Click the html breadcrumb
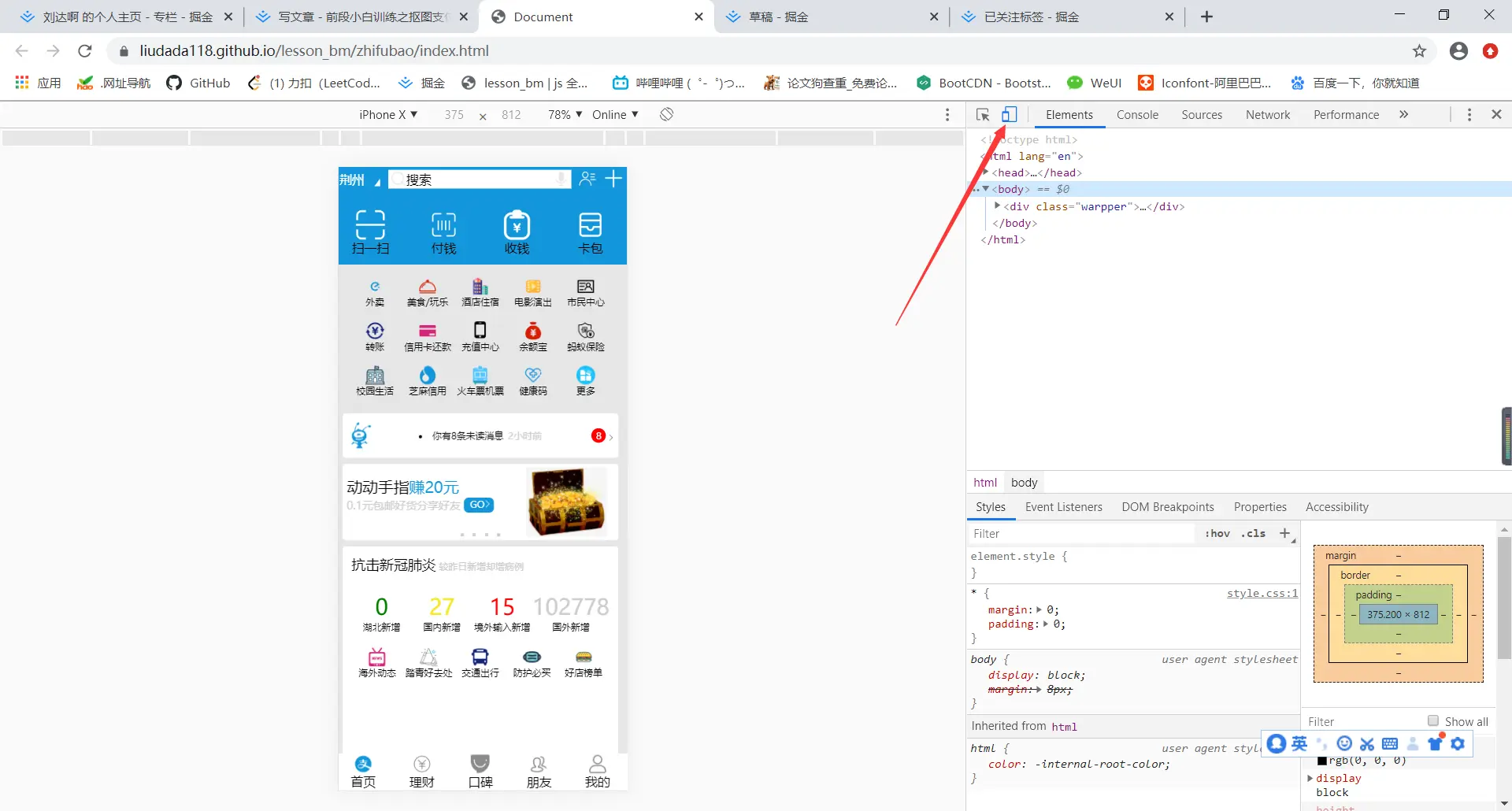The image size is (1512, 811). [x=985, y=483]
